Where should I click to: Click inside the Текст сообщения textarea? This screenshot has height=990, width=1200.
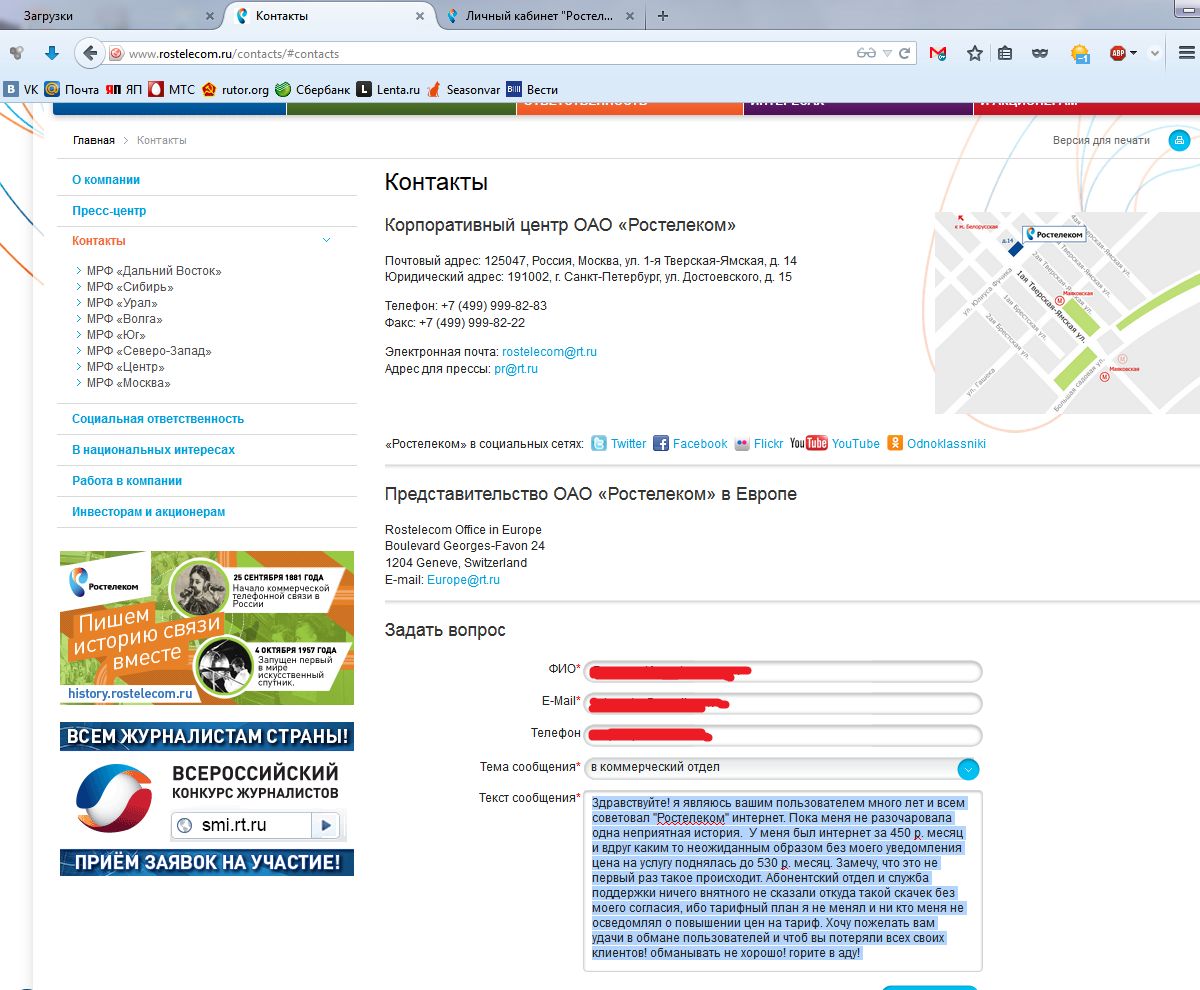pos(783,881)
